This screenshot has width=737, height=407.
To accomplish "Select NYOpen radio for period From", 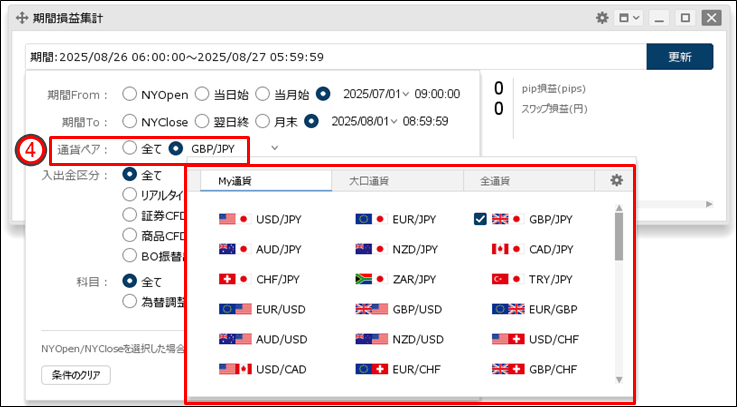I will (x=130, y=94).
